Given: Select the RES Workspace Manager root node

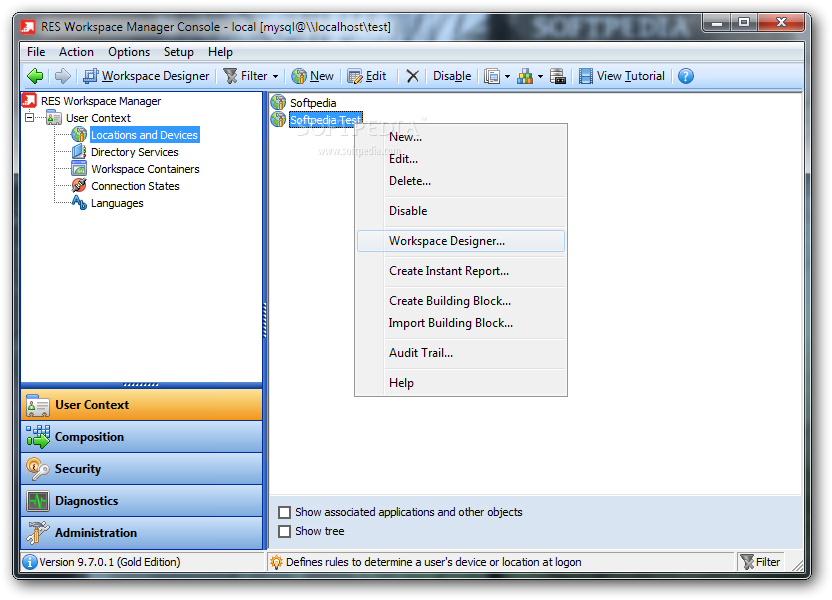Looking at the screenshot, I should click(x=101, y=101).
